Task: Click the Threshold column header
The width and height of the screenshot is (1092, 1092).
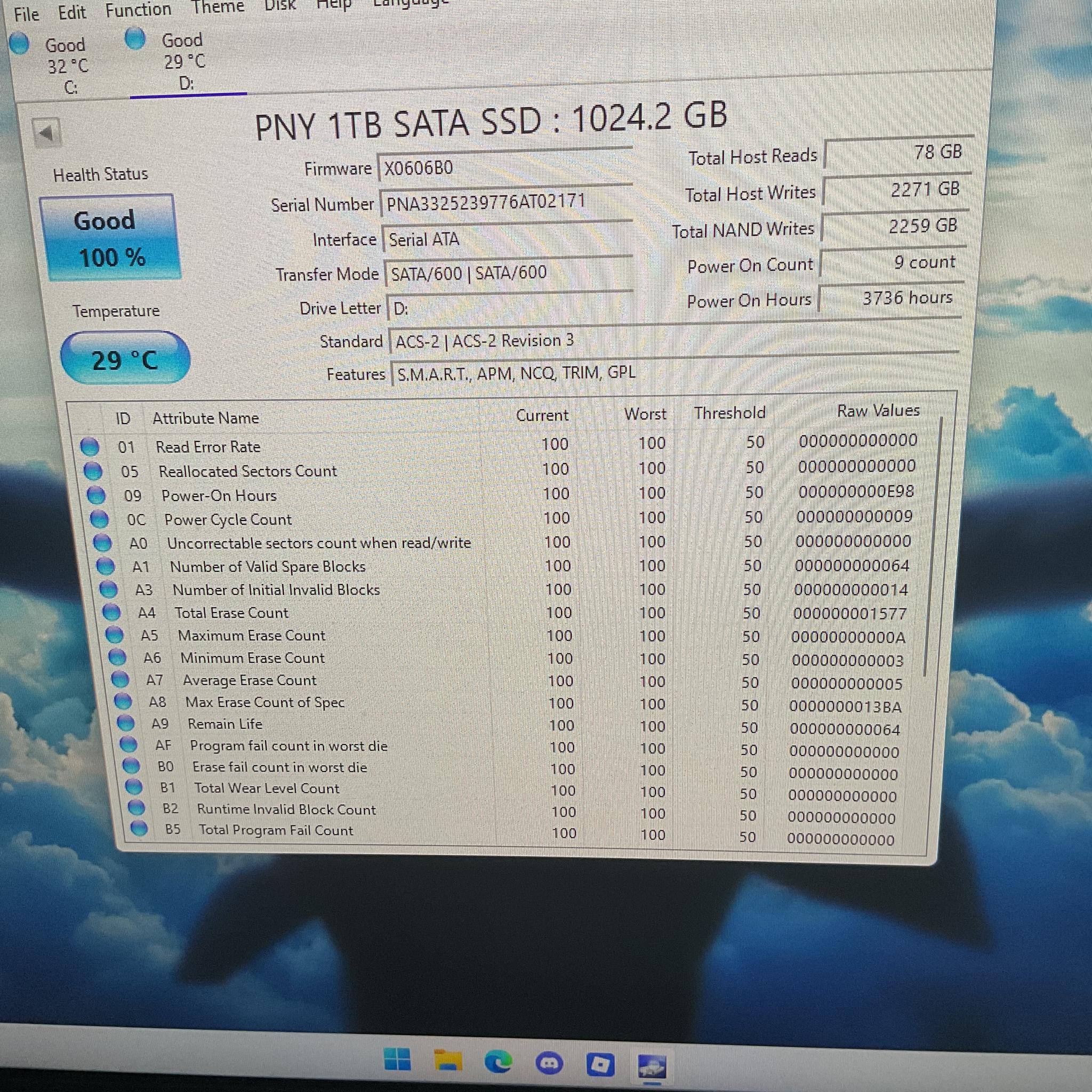Action: tap(730, 413)
